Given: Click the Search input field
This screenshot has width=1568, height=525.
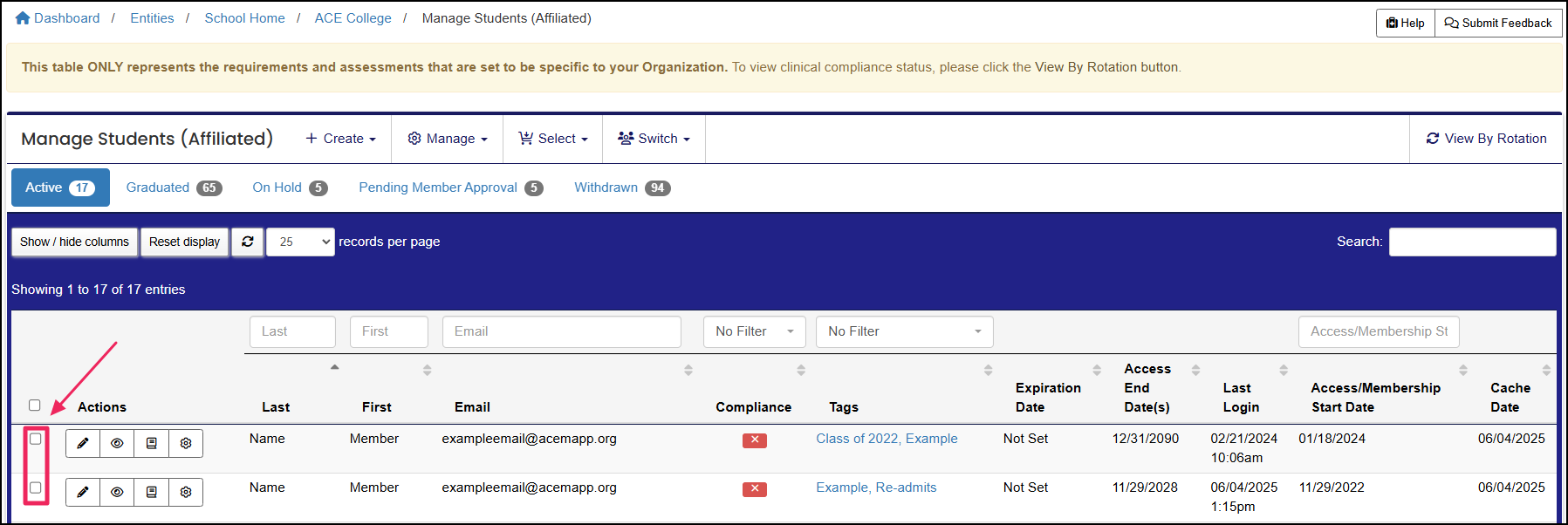Looking at the screenshot, I should (x=1472, y=242).
